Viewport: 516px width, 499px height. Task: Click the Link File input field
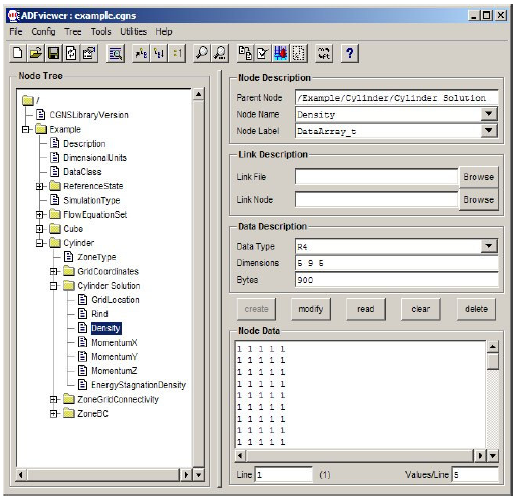pyautogui.click(x=376, y=176)
